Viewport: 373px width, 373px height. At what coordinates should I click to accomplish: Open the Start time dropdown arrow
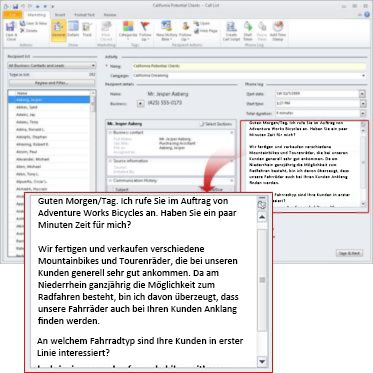[x=362, y=104]
